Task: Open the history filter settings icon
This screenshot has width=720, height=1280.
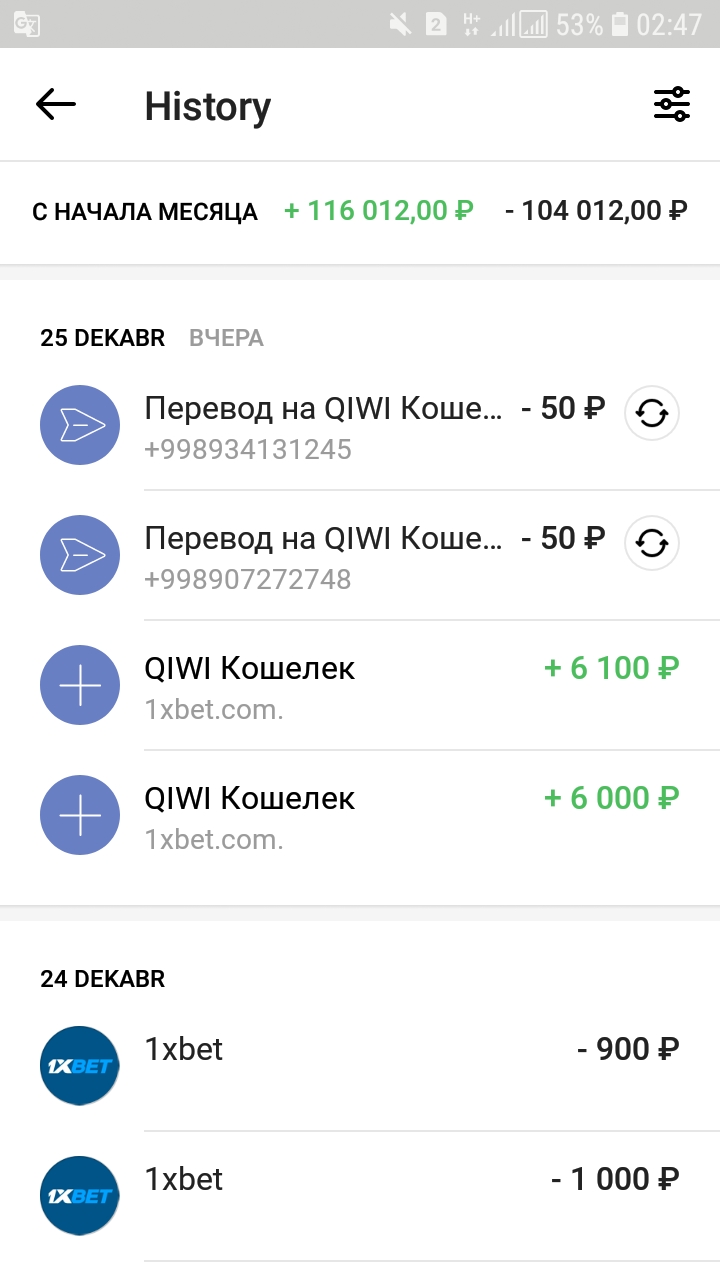Action: pyautogui.click(x=672, y=105)
